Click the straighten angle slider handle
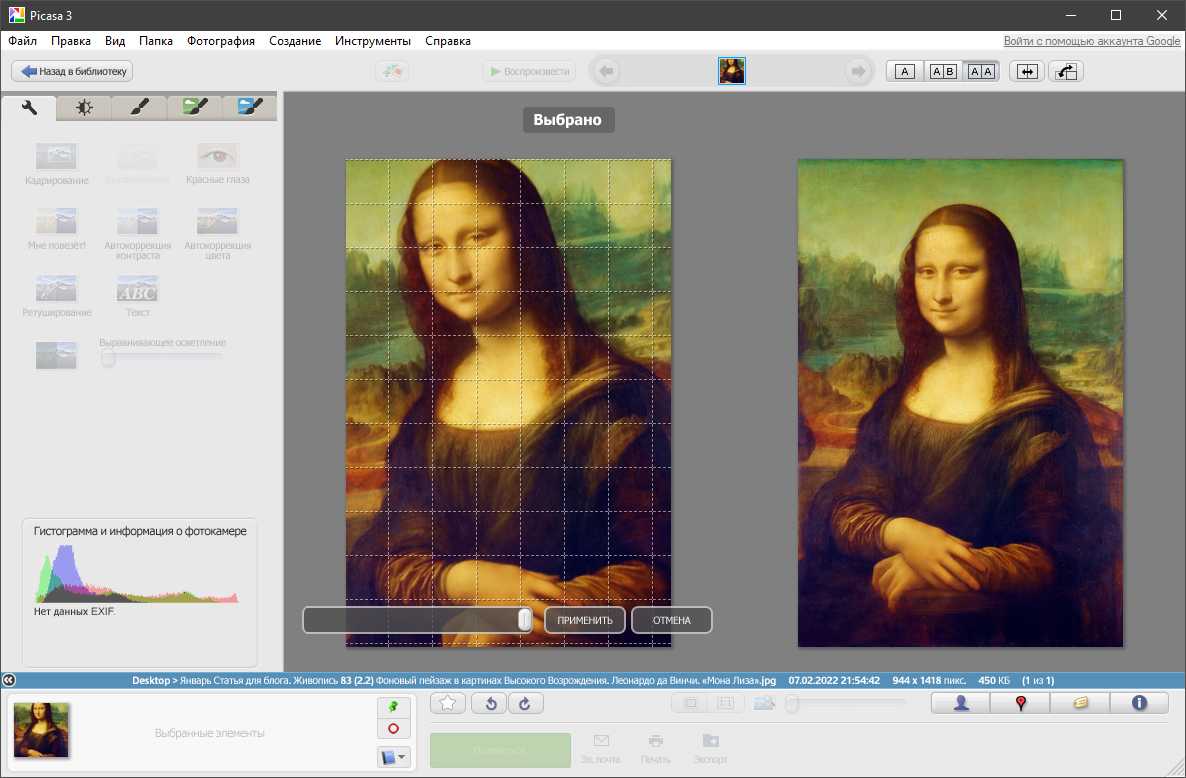 click(x=525, y=620)
